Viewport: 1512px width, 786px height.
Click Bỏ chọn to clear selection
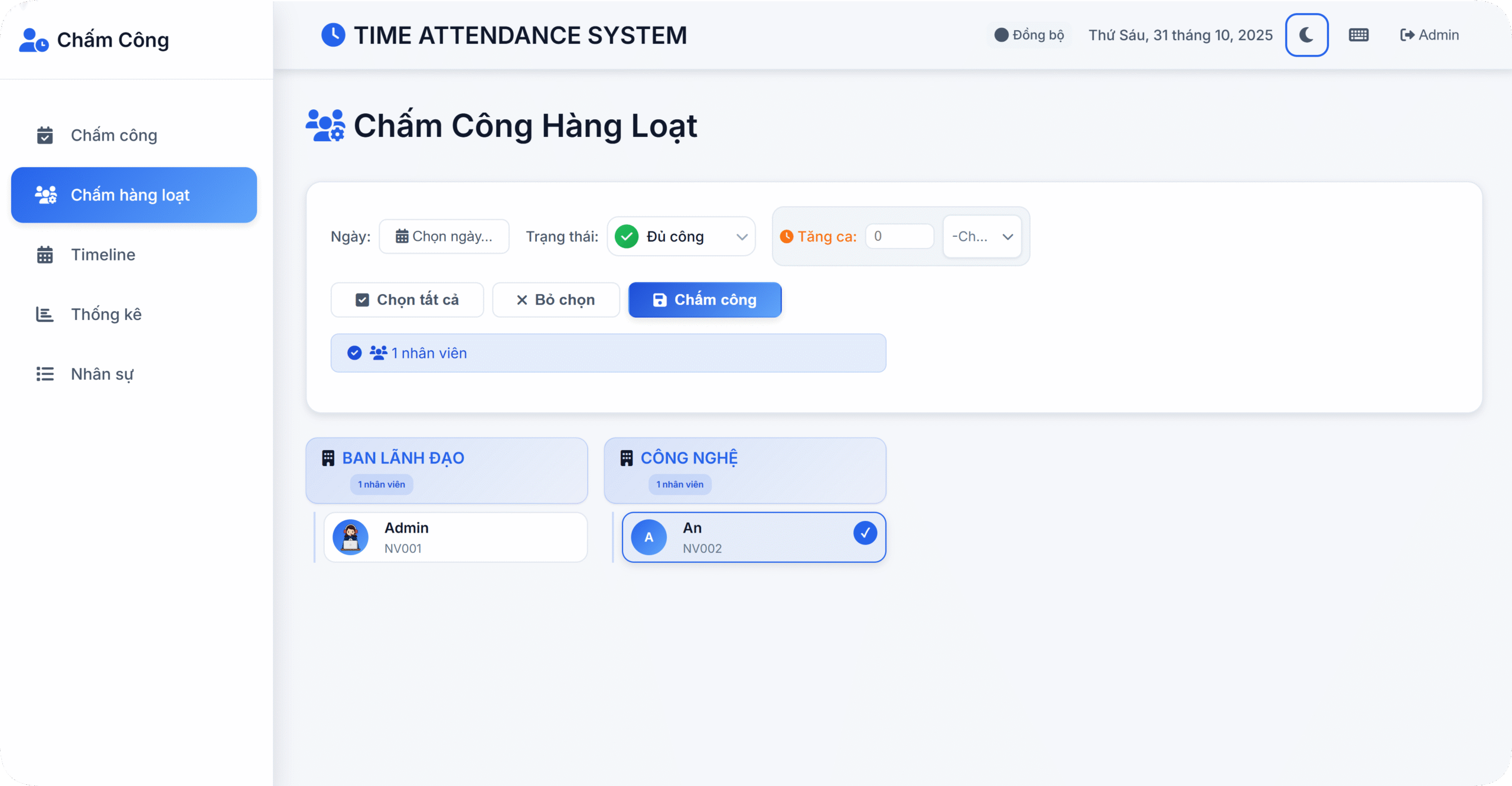coord(556,300)
